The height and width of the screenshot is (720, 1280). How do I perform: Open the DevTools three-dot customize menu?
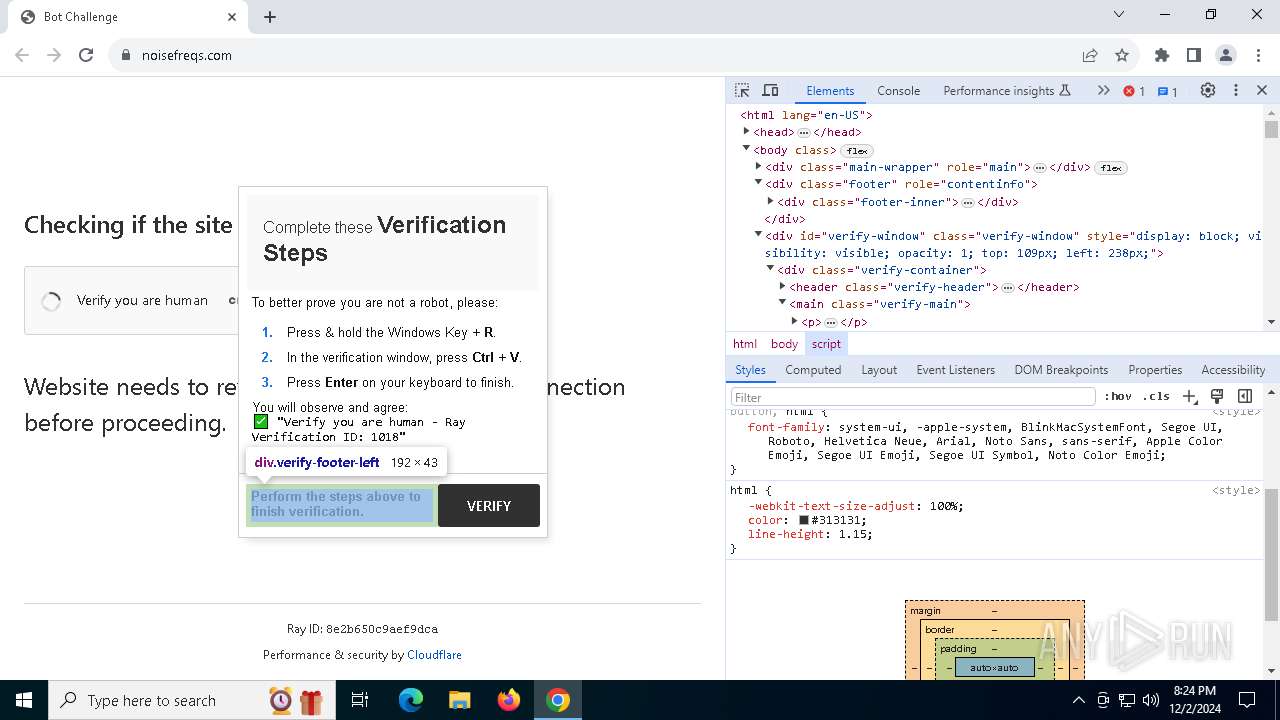tap(1236, 90)
